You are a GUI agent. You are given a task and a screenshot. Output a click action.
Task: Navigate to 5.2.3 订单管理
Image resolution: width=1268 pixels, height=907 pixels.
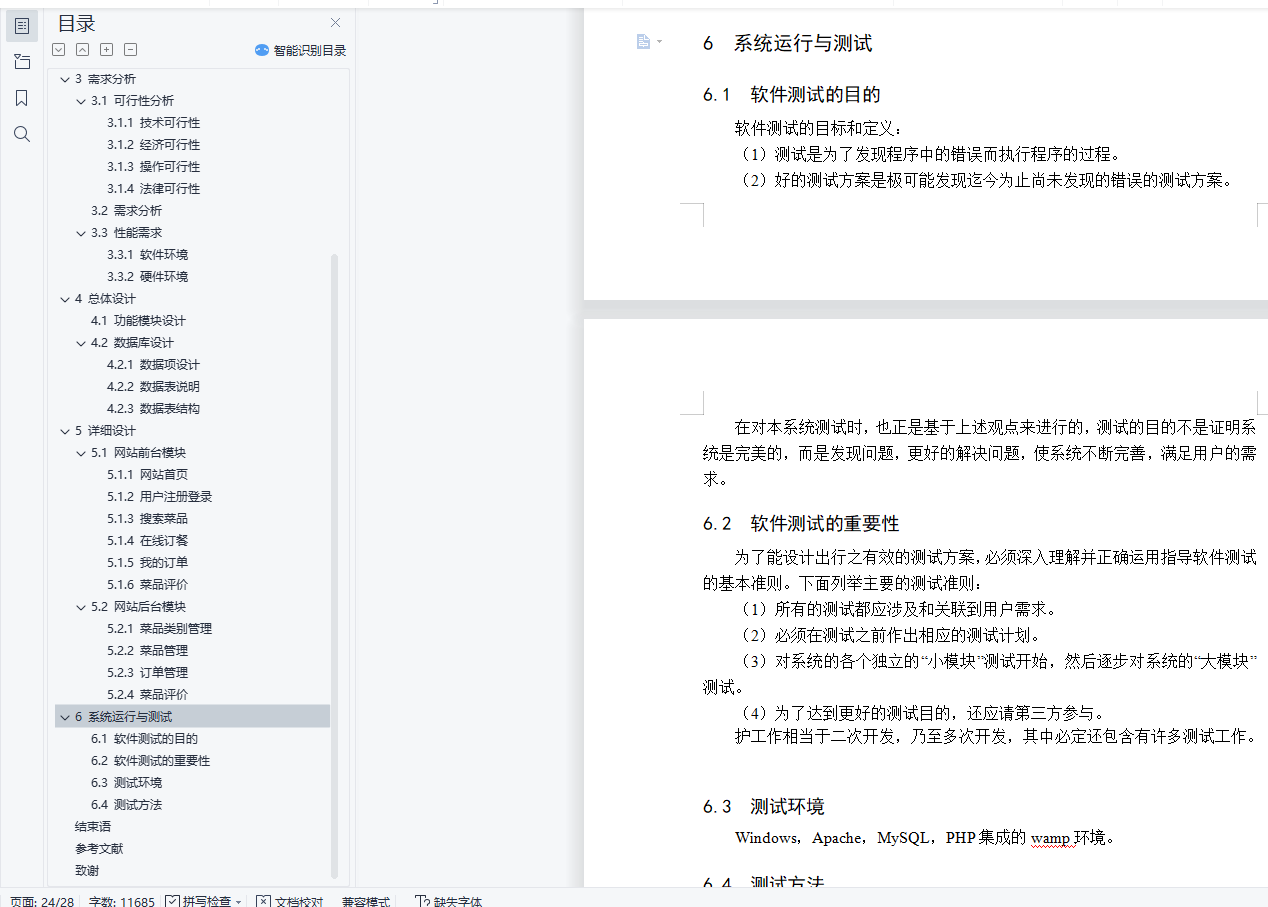[x=147, y=673]
